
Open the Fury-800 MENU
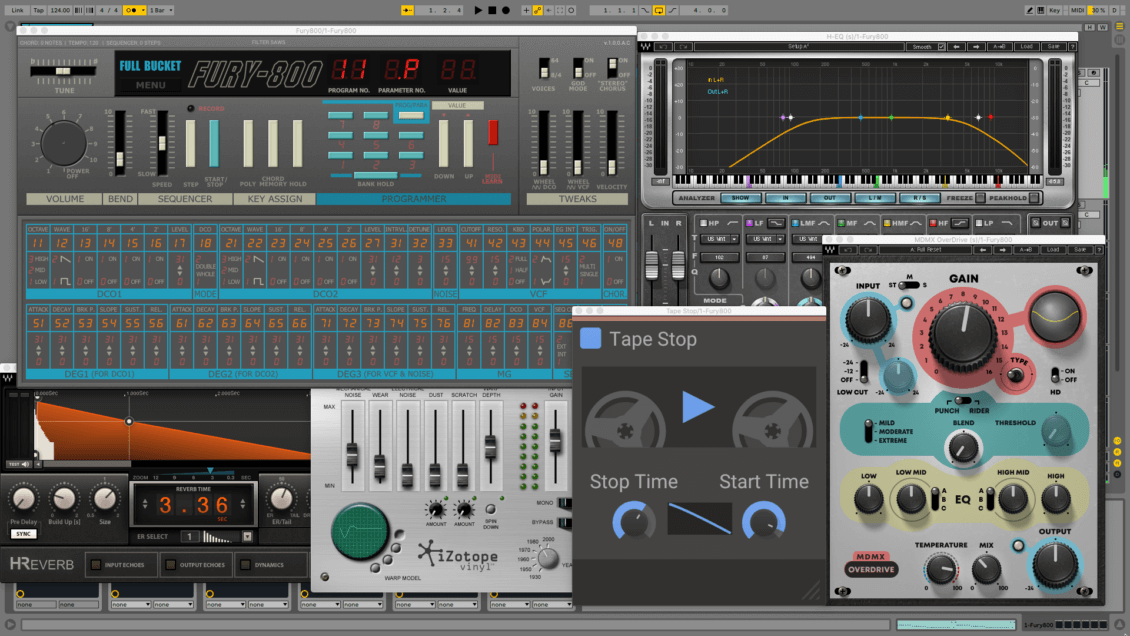151,85
